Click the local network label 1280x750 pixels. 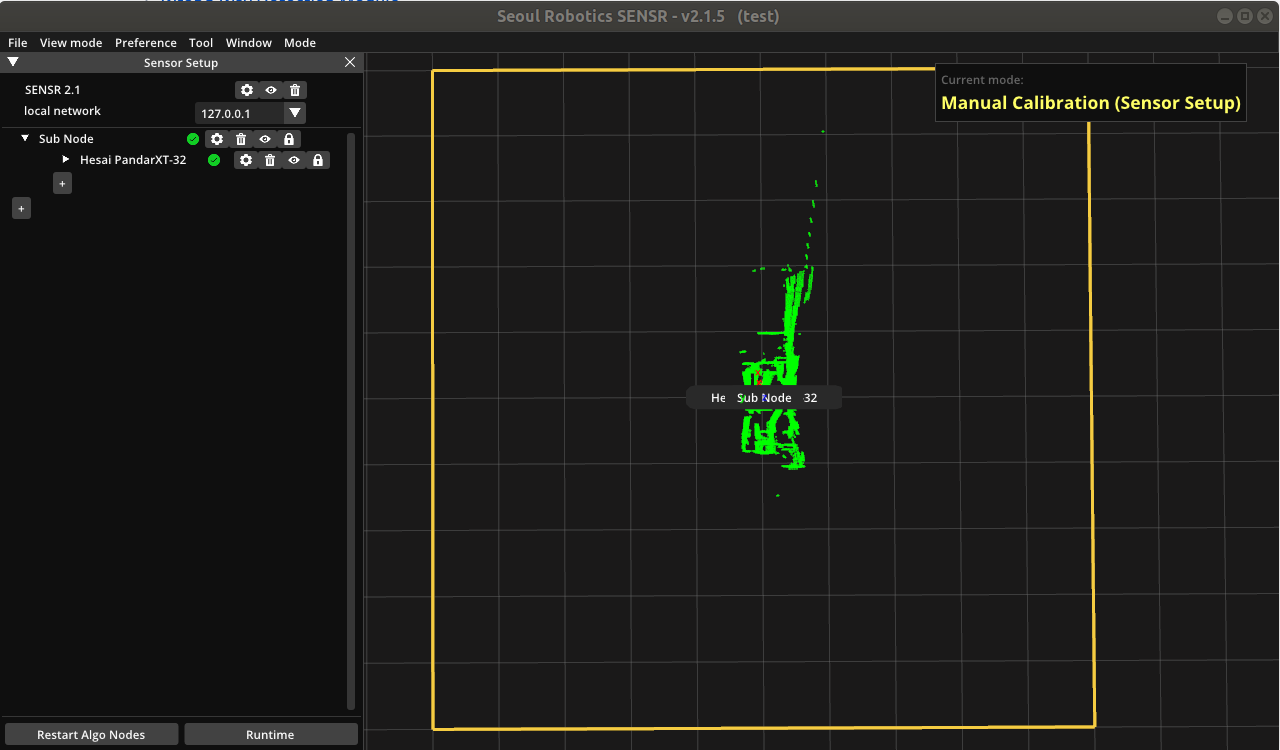(x=63, y=111)
